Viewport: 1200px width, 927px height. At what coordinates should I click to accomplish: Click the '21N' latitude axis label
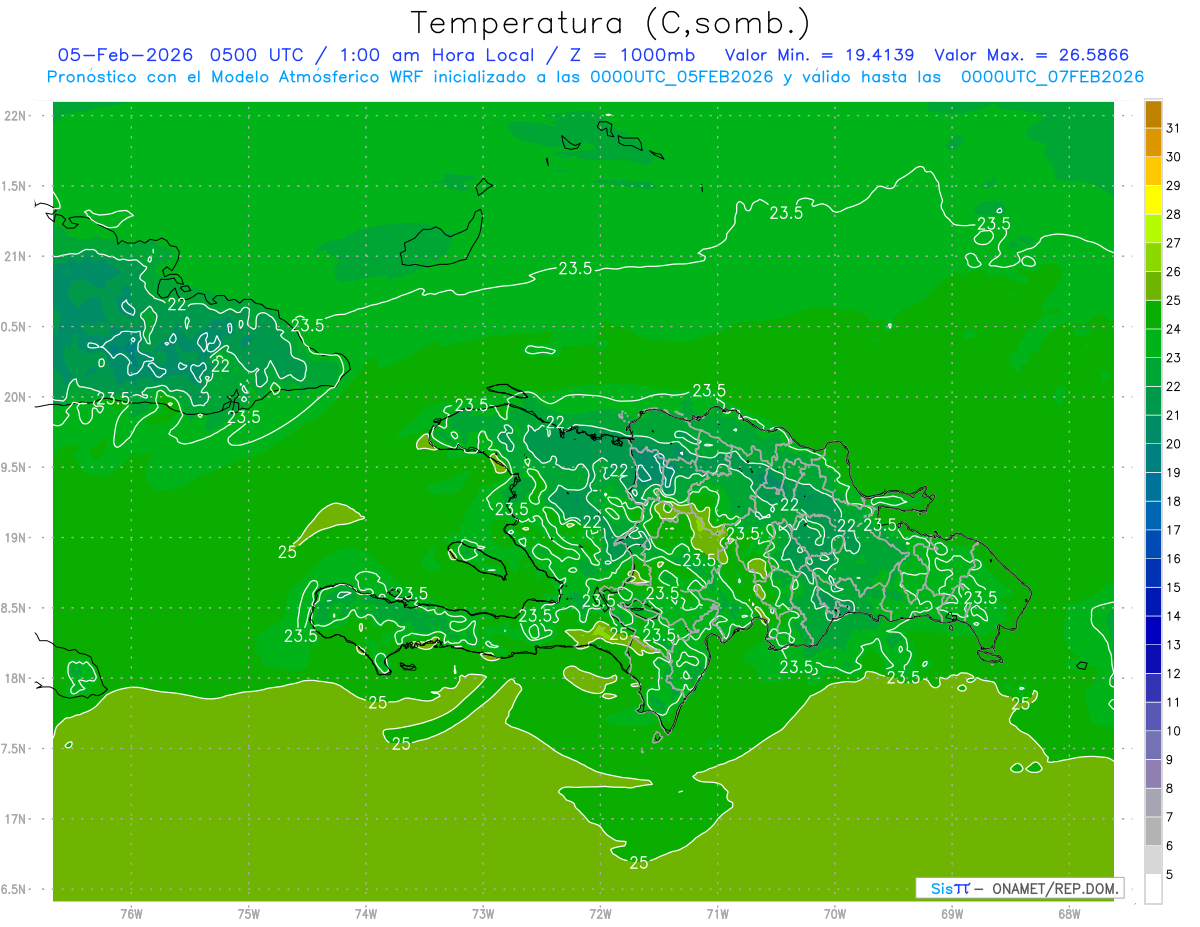tap(17, 256)
